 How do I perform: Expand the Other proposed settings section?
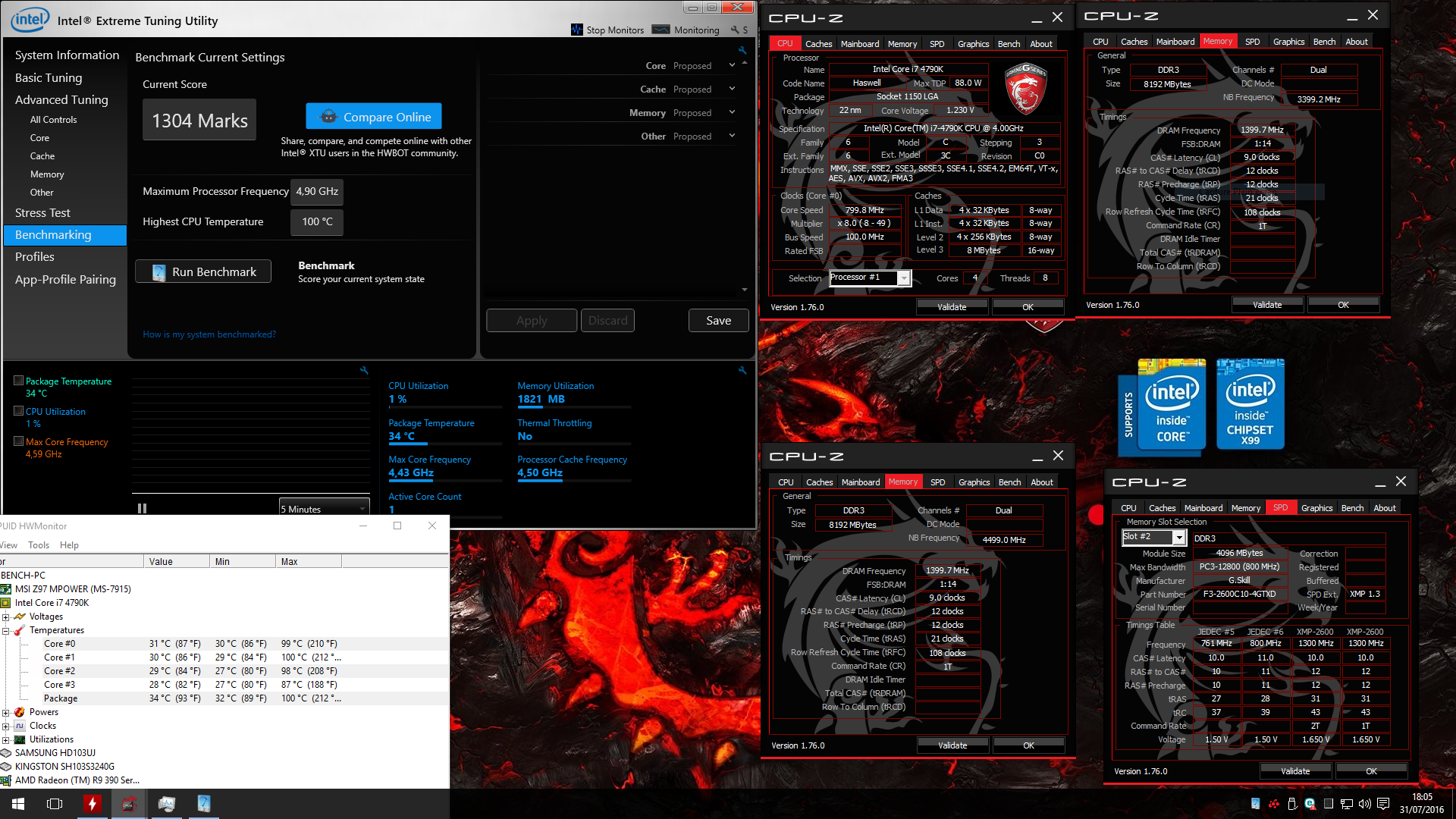coord(732,136)
